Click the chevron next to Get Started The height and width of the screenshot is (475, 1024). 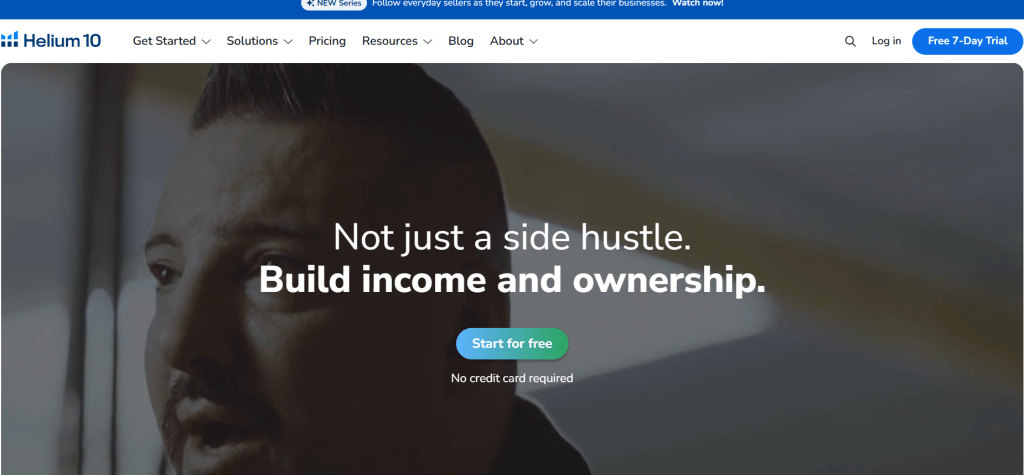206,41
